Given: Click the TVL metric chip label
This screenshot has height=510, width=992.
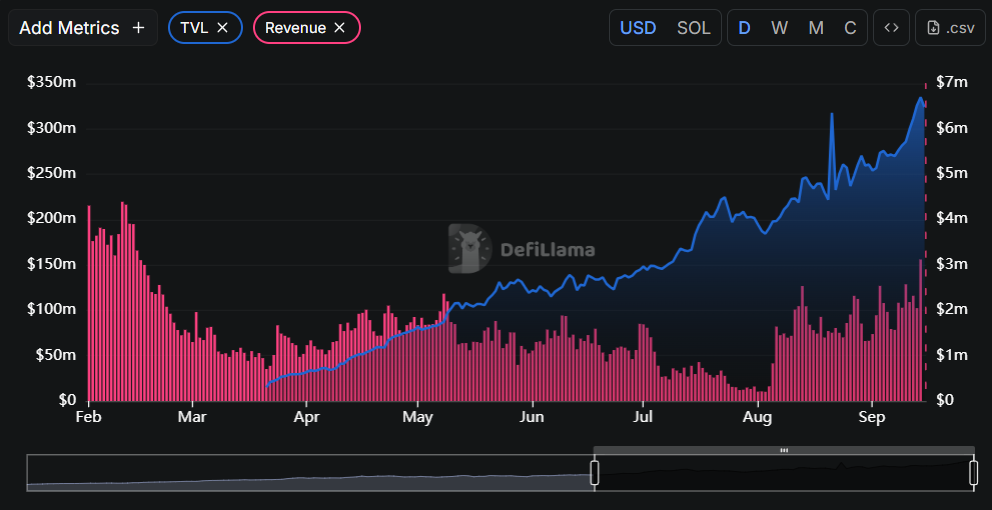Looking at the screenshot, I should [194, 28].
